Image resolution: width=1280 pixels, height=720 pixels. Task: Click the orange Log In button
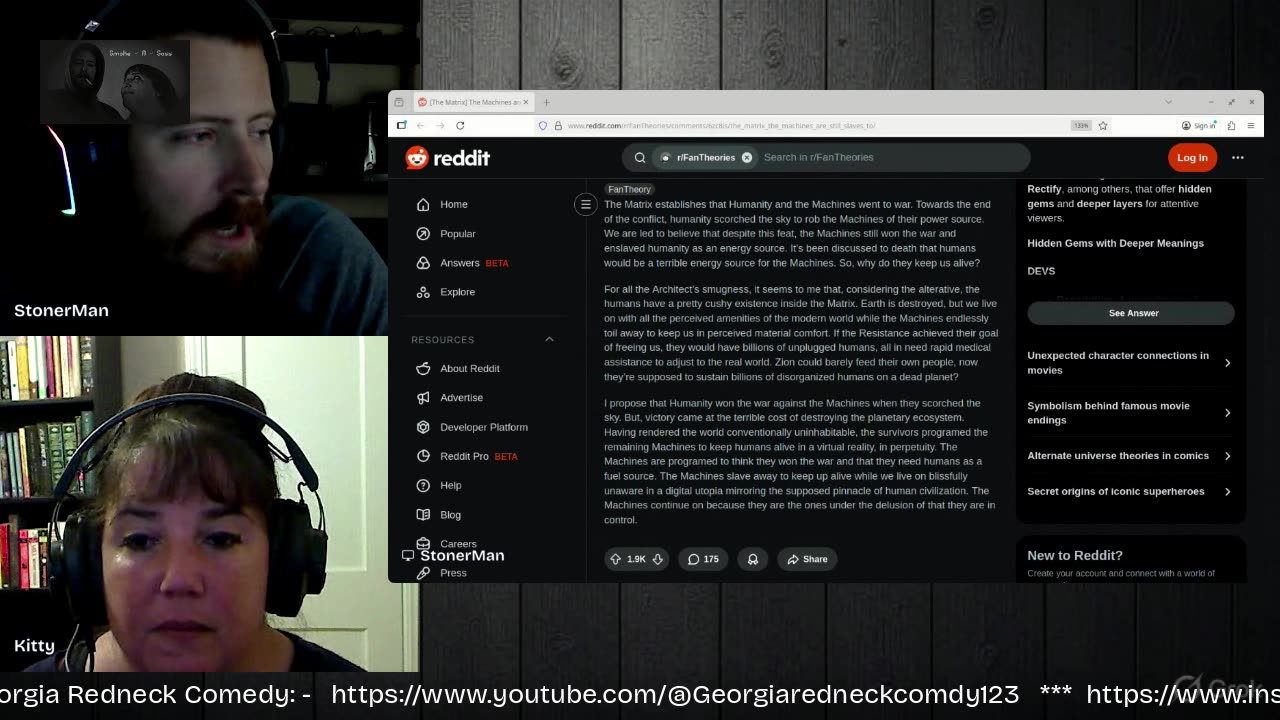[1192, 157]
